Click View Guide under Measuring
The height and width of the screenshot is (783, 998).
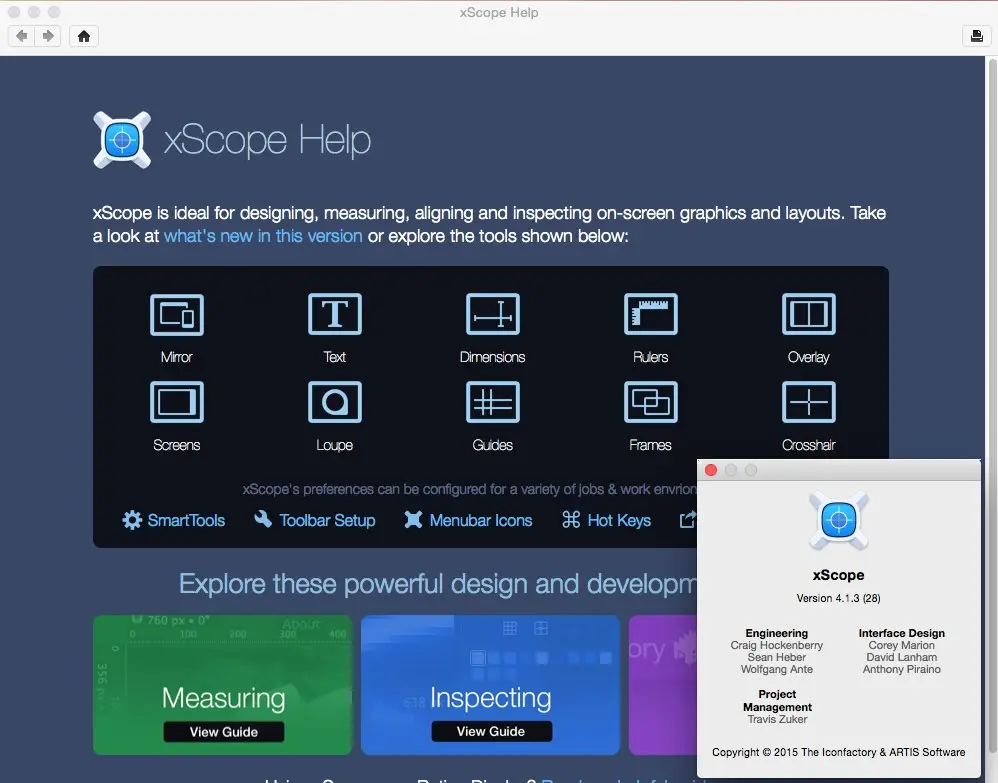223,732
